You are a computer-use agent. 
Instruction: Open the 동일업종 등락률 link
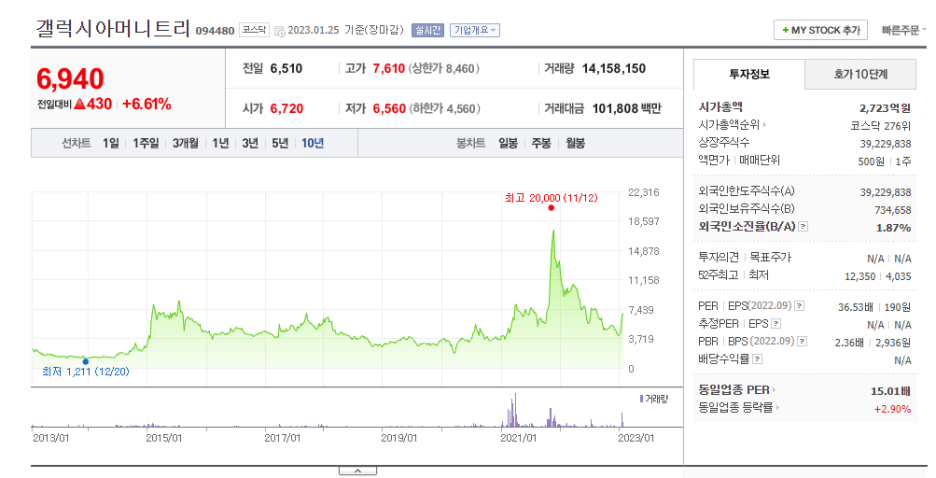point(738,408)
